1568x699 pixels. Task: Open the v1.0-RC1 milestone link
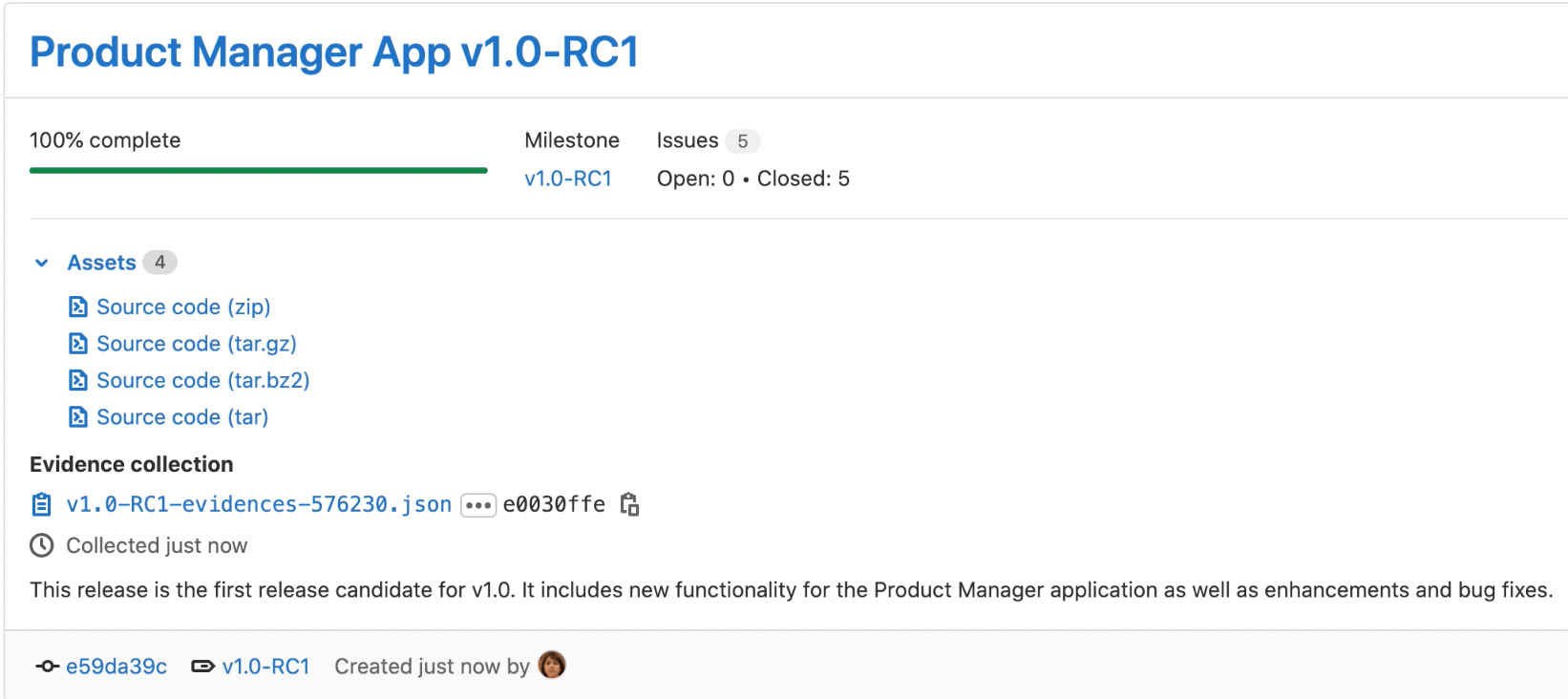568,178
